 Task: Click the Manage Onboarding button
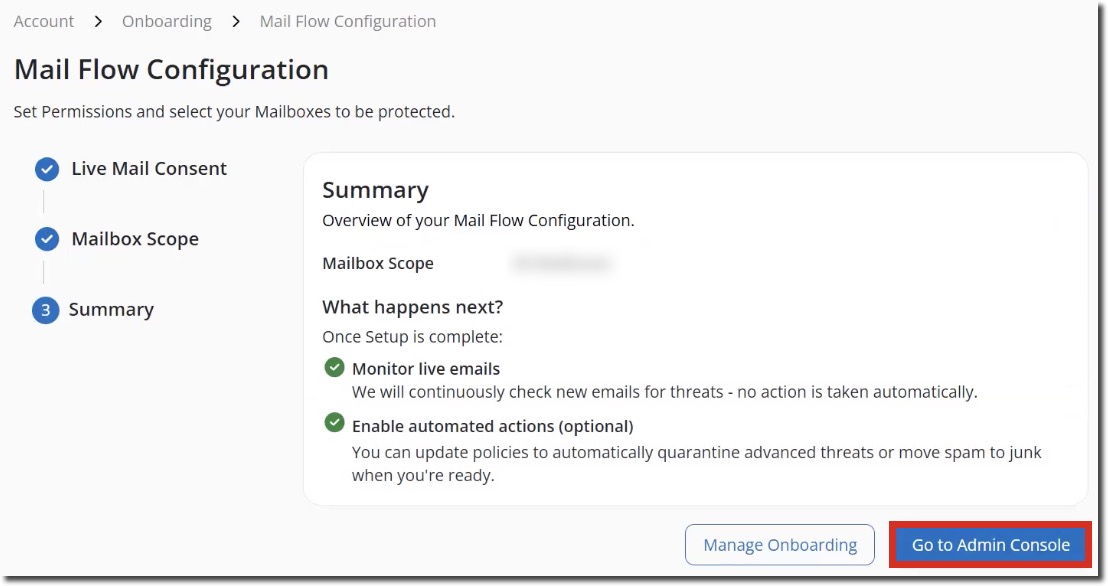pyautogui.click(x=779, y=545)
